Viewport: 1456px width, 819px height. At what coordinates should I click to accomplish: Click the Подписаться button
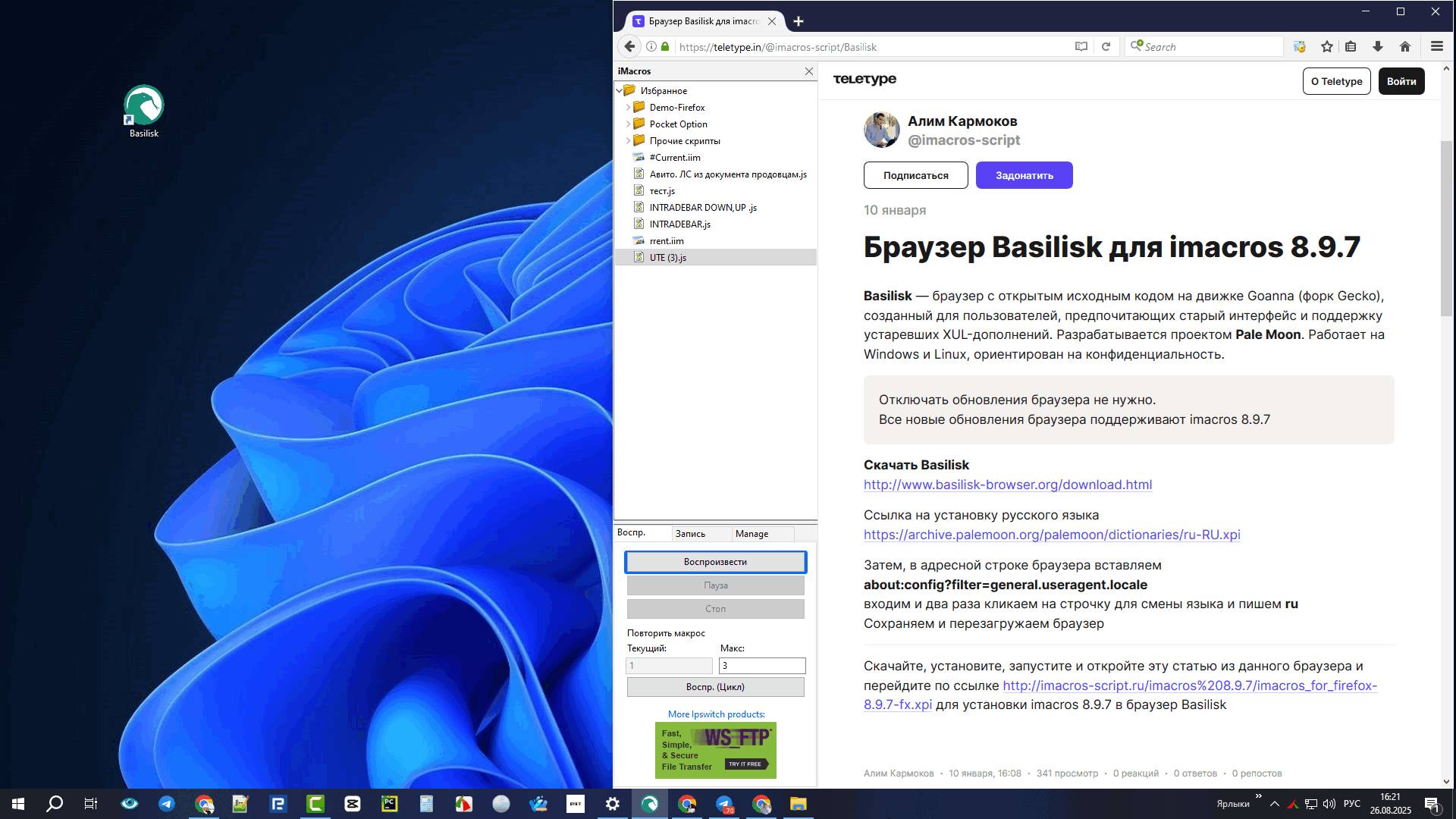click(x=915, y=175)
